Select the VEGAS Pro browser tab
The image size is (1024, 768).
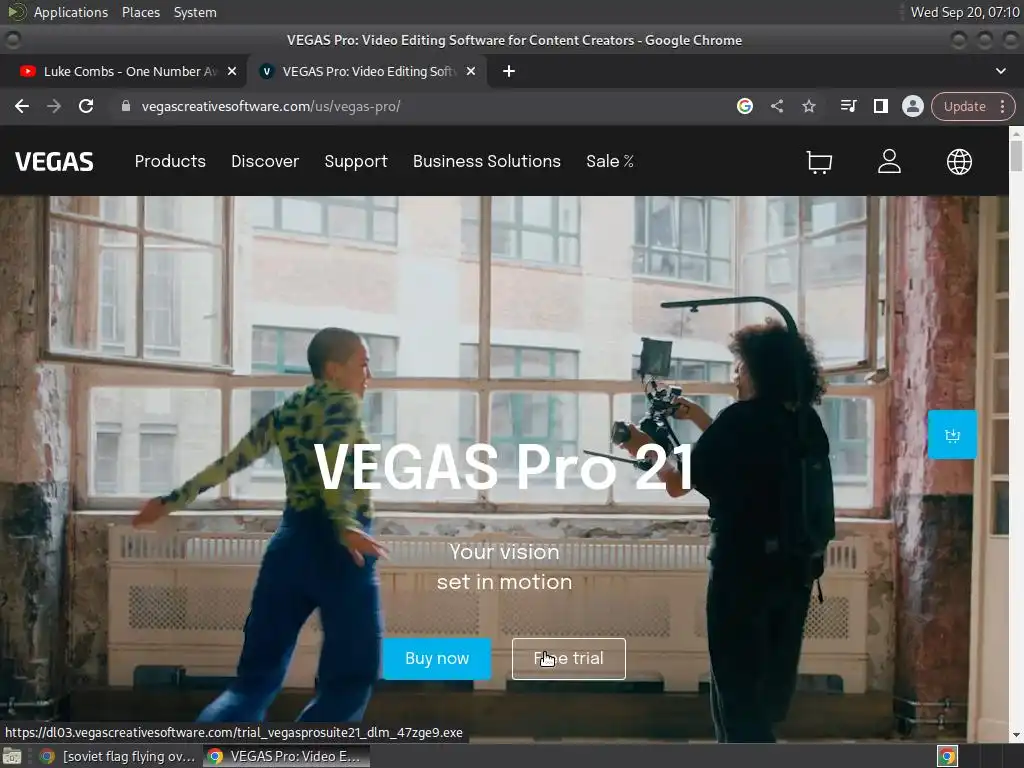(366, 71)
